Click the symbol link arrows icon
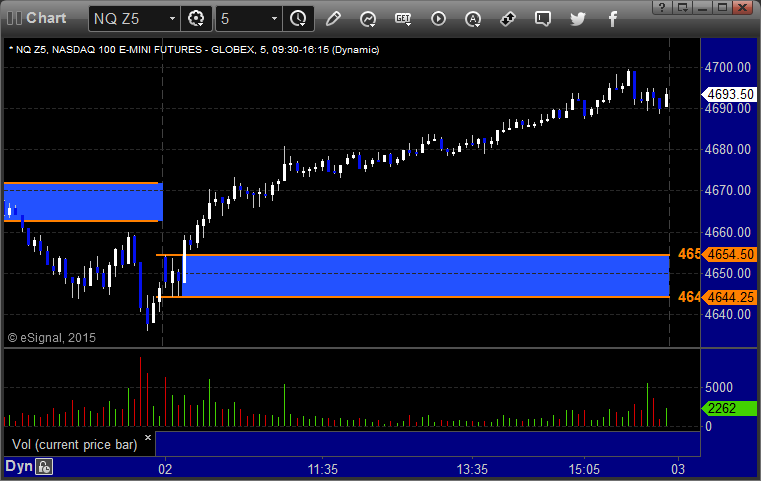761x481 pixels. (508, 19)
